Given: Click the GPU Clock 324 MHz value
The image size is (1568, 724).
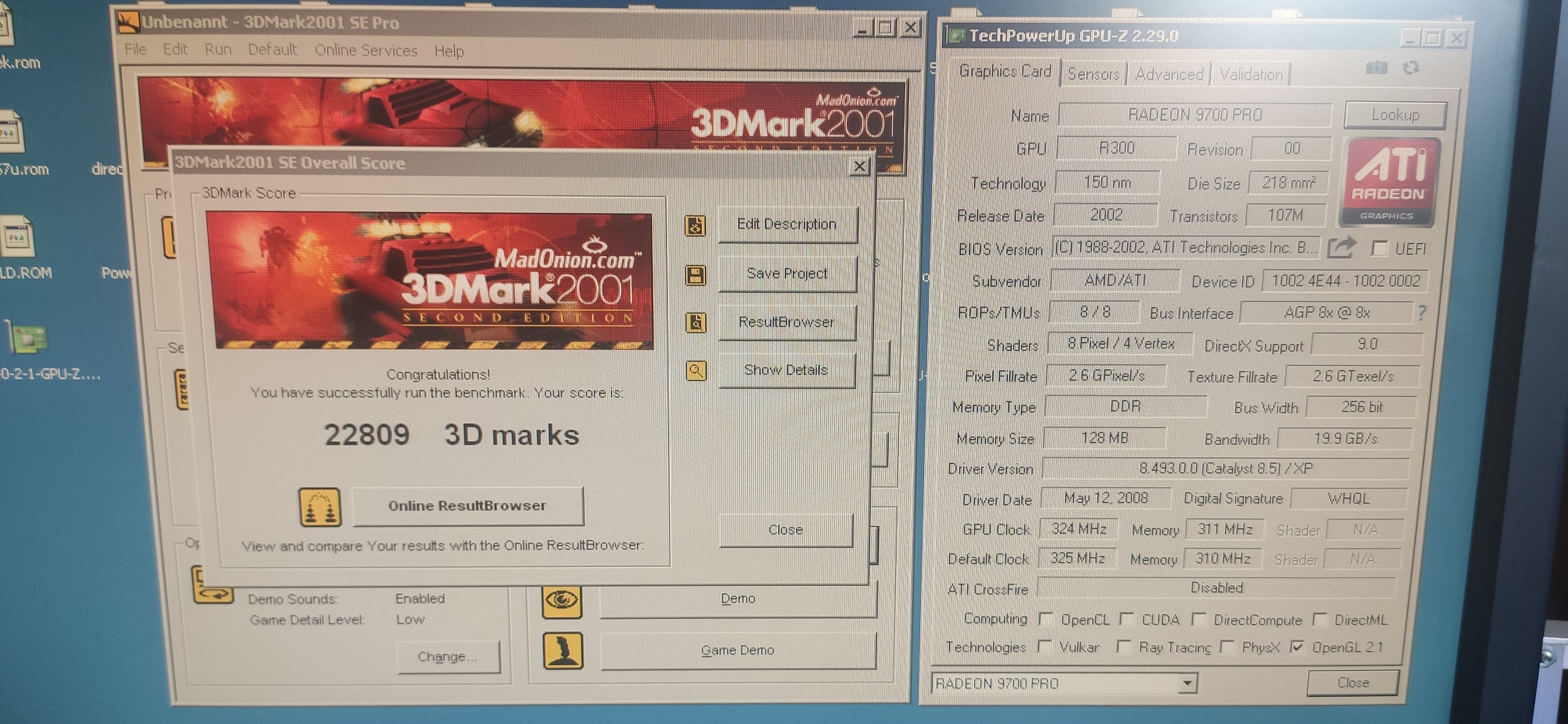Looking at the screenshot, I should coord(1079,529).
